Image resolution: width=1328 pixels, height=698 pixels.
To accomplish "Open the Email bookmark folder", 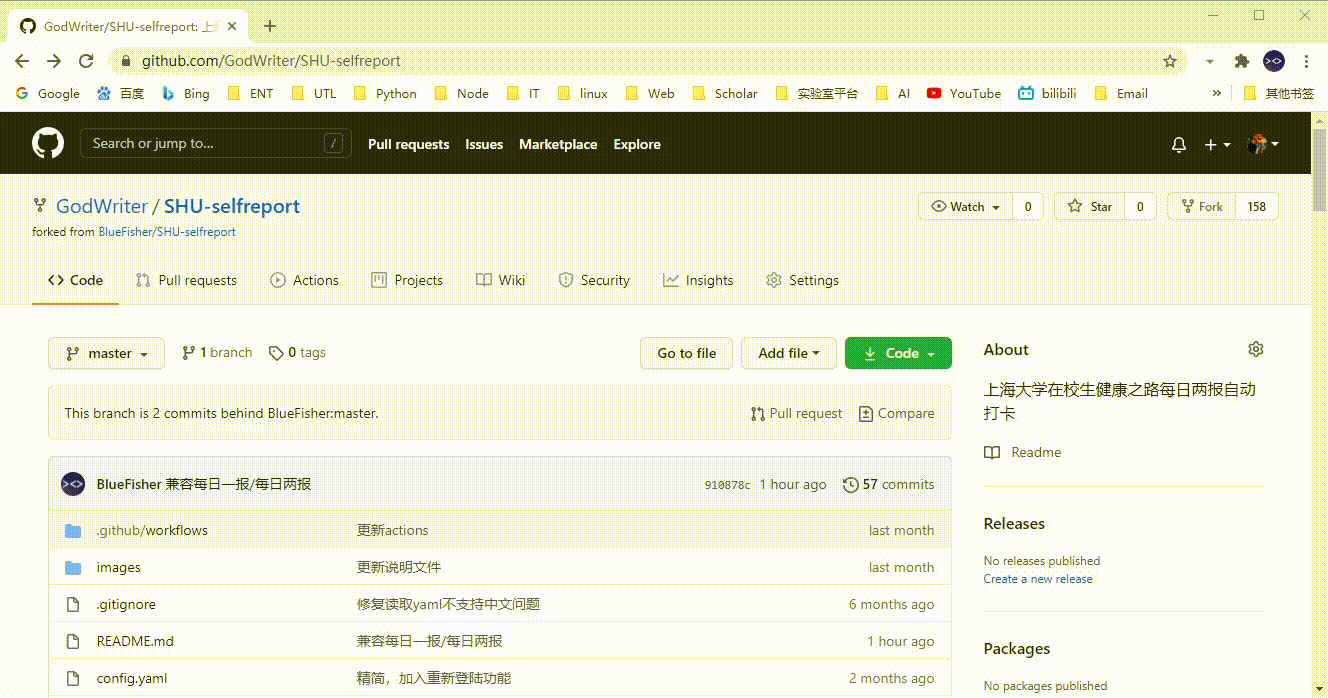I will click(x=1121, y=93).
